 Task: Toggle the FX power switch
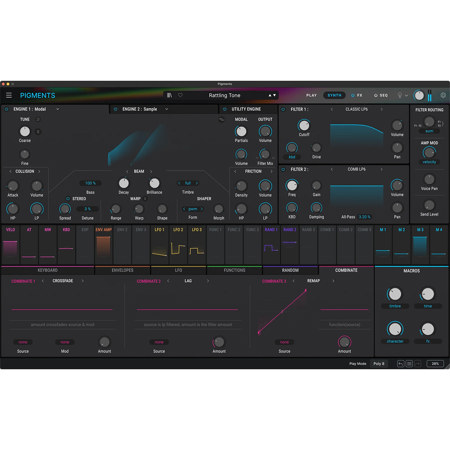click(353, 95)
